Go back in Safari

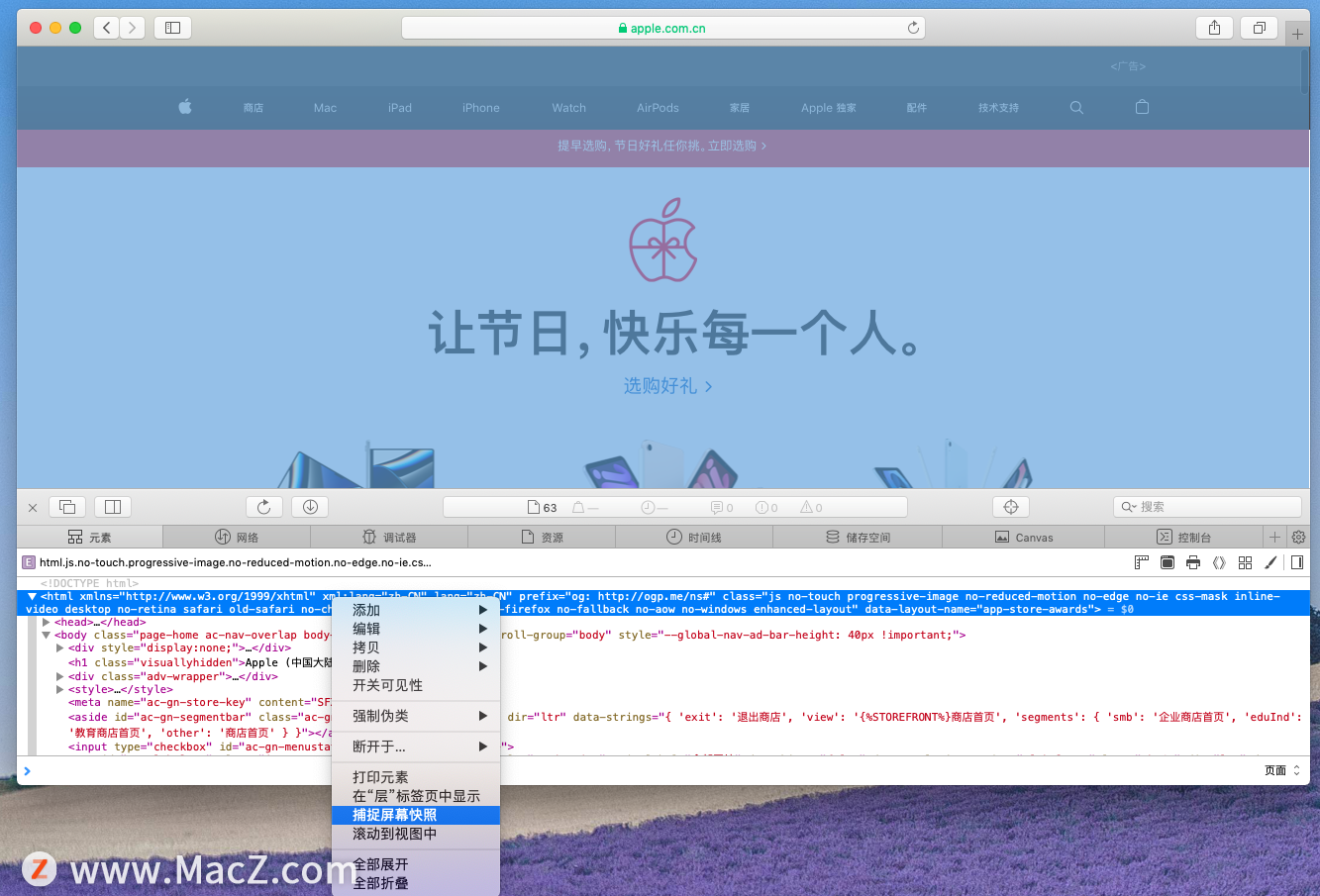(107, 28)
